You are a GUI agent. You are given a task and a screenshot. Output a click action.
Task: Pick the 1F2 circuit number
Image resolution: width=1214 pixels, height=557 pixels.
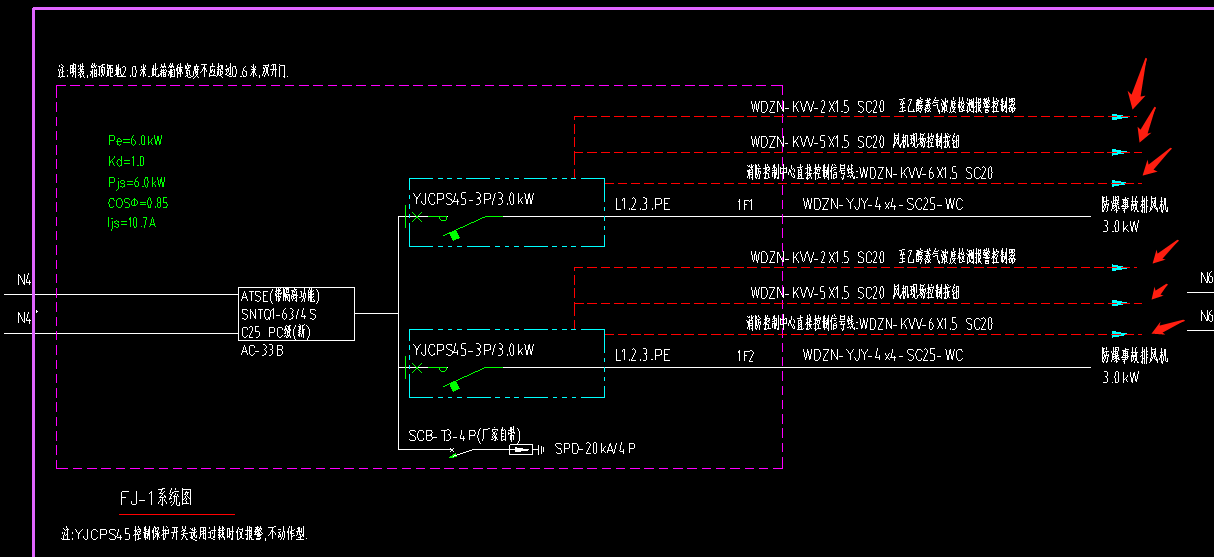(745, 355)
